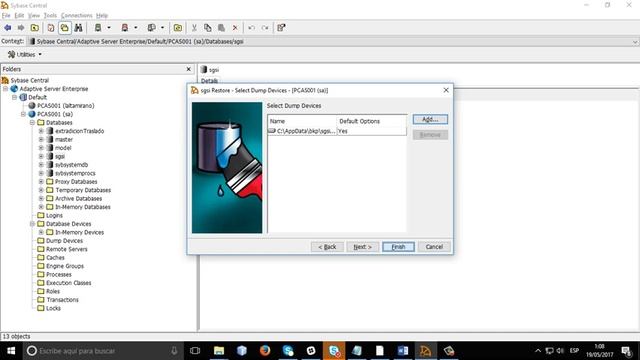Select the Logins folder
This screenshot has height=360, width=640.
tap(54, 216)
